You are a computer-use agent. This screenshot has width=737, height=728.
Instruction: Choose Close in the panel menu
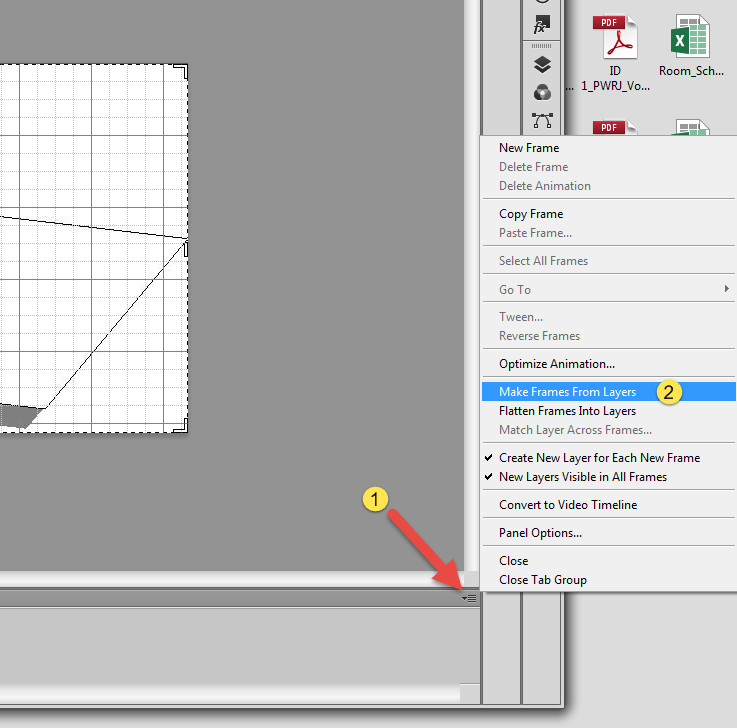point(608,561)
